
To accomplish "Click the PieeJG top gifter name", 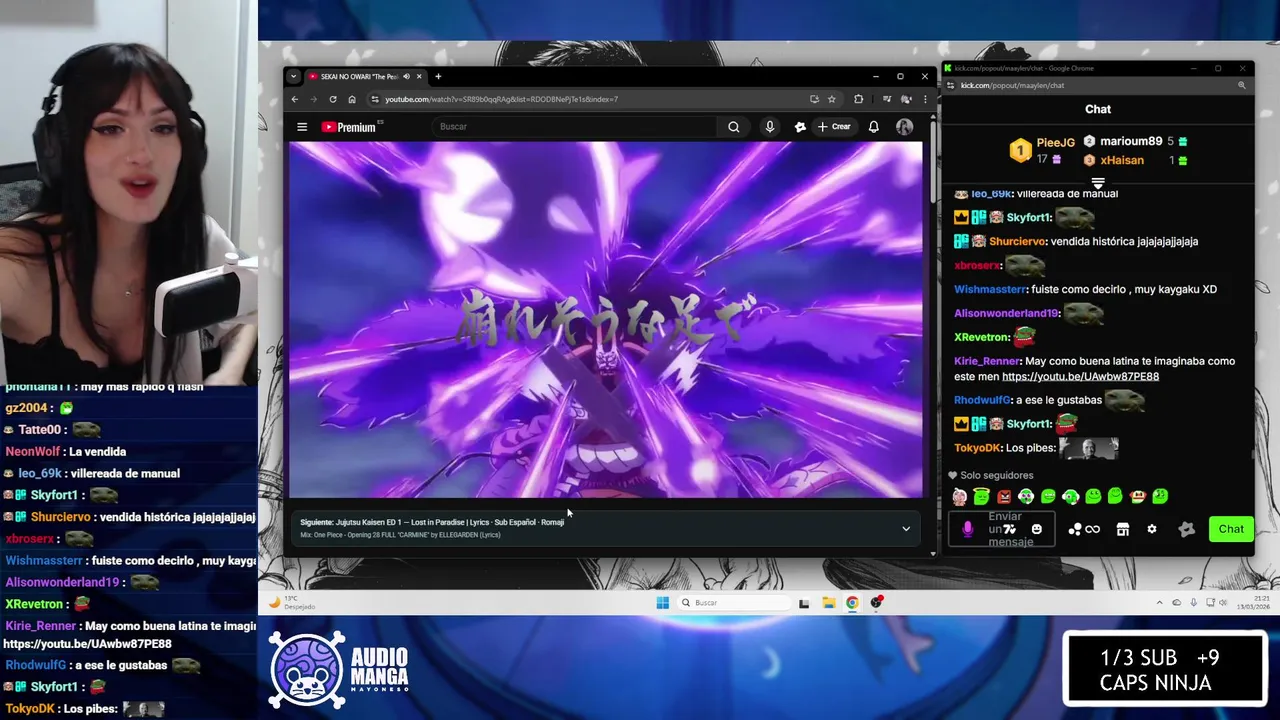I will 1055,143.
